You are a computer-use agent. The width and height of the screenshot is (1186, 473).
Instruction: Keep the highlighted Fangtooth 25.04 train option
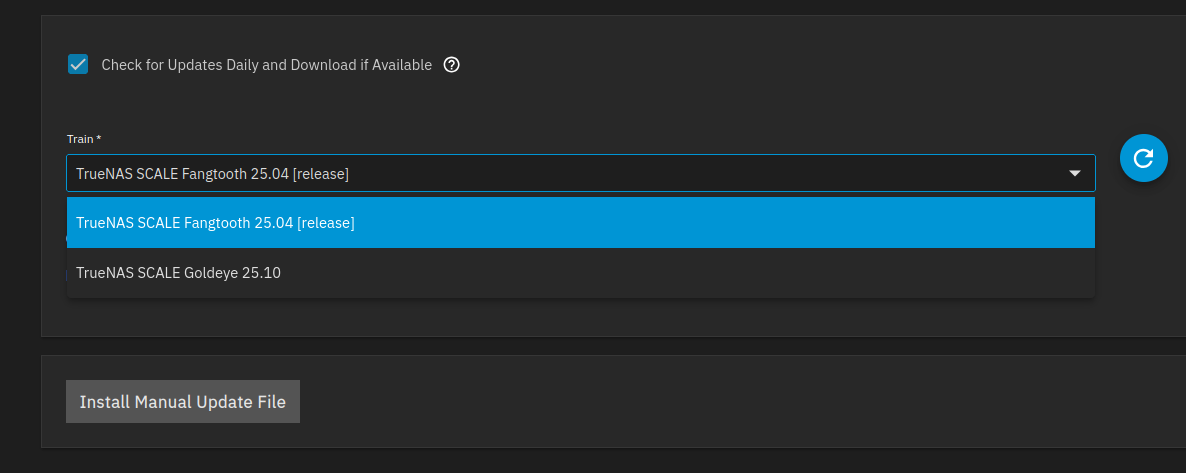[x=215, y=222]
